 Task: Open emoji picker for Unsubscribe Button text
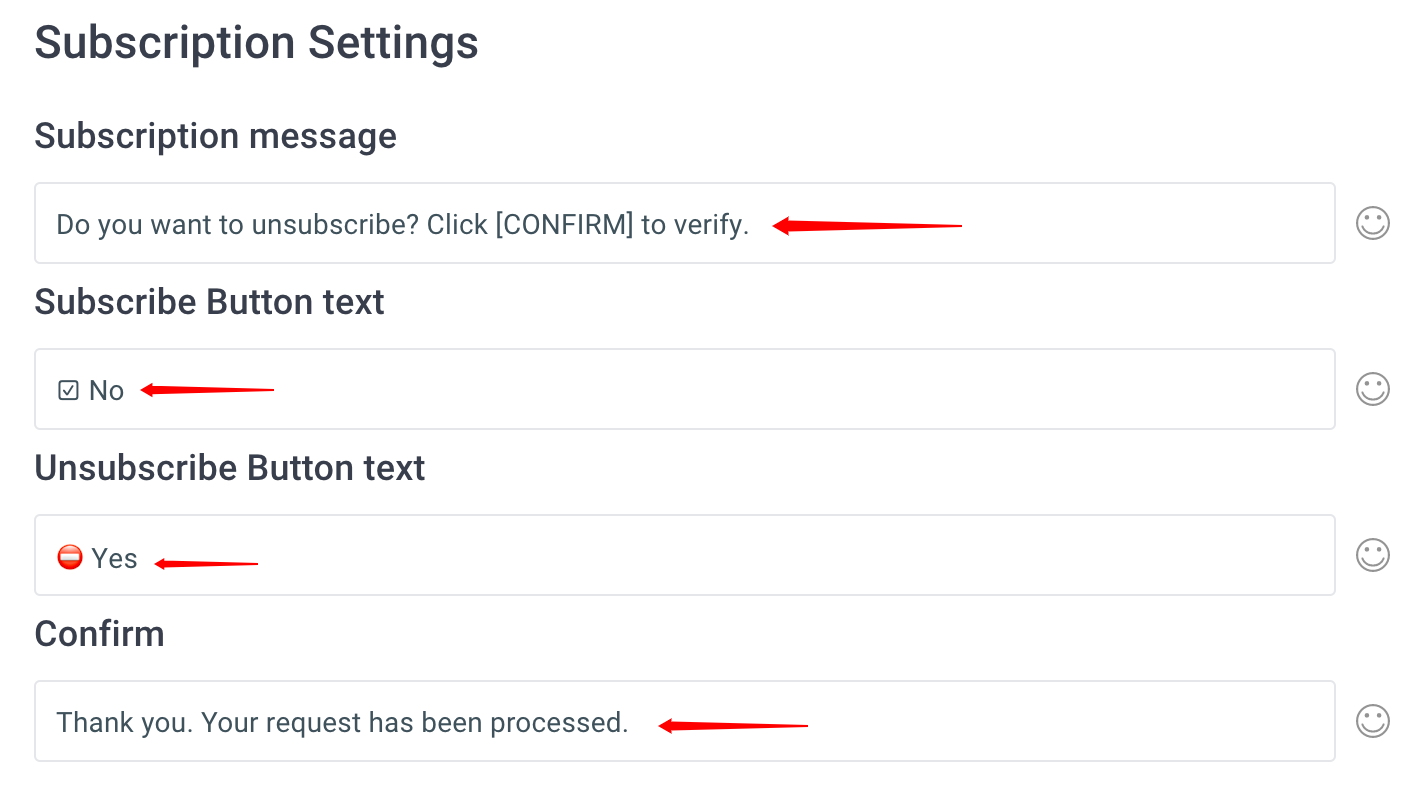(1372, 555)
